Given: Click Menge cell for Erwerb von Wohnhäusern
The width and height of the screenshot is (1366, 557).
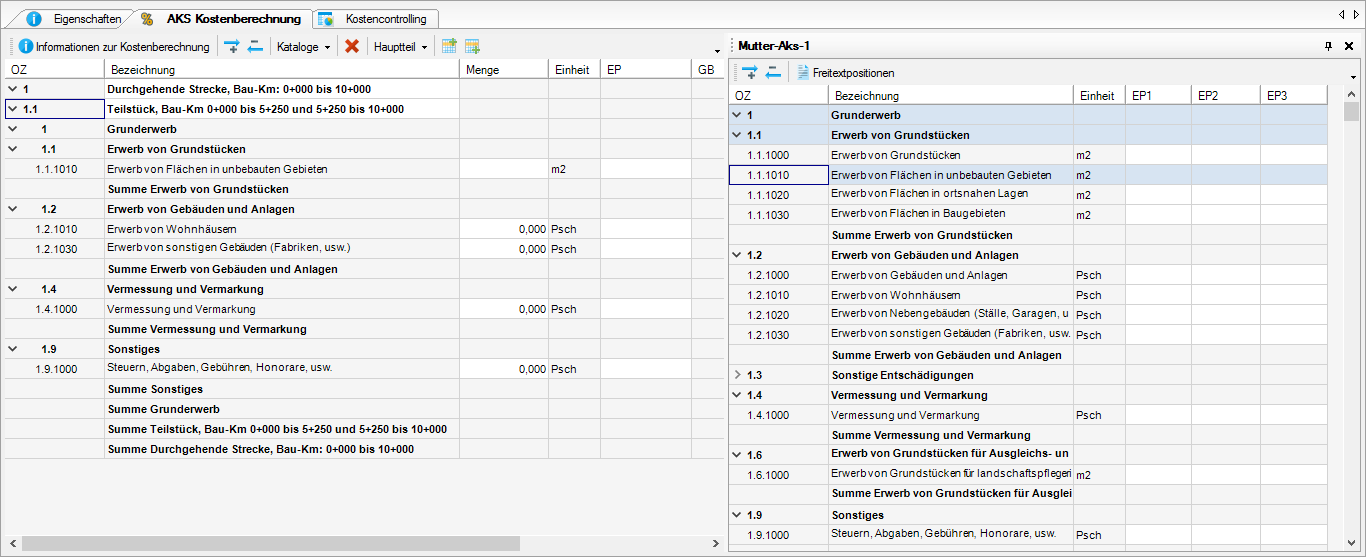Looking at the screenshot, I should point(504,229).
